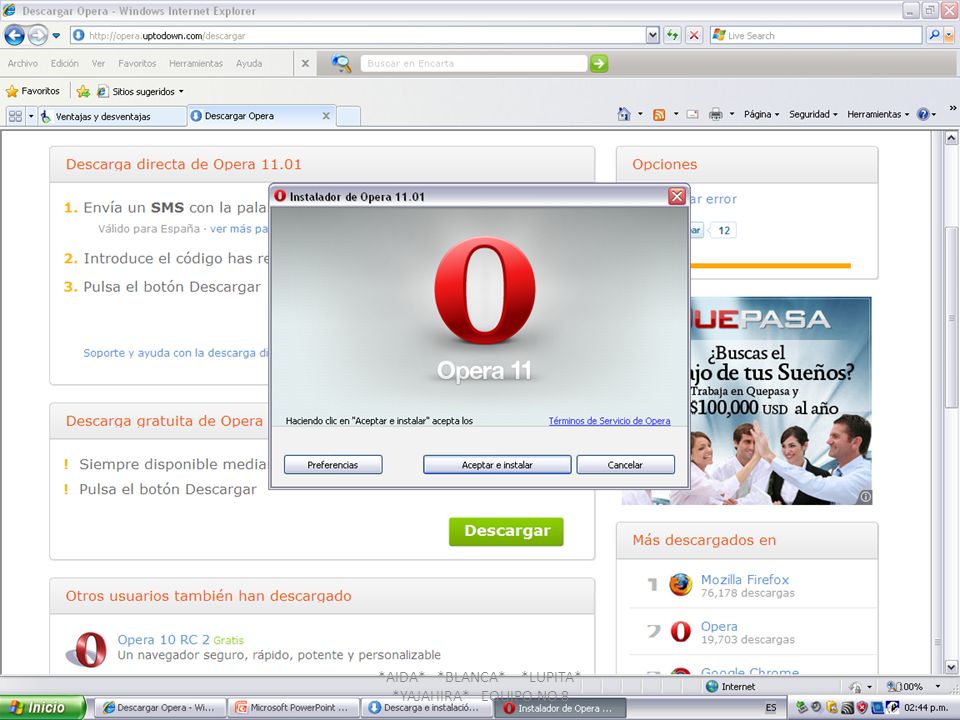The image size is (960, 720).
Task: Click the address bar URL field
Action: coord(358,36)
